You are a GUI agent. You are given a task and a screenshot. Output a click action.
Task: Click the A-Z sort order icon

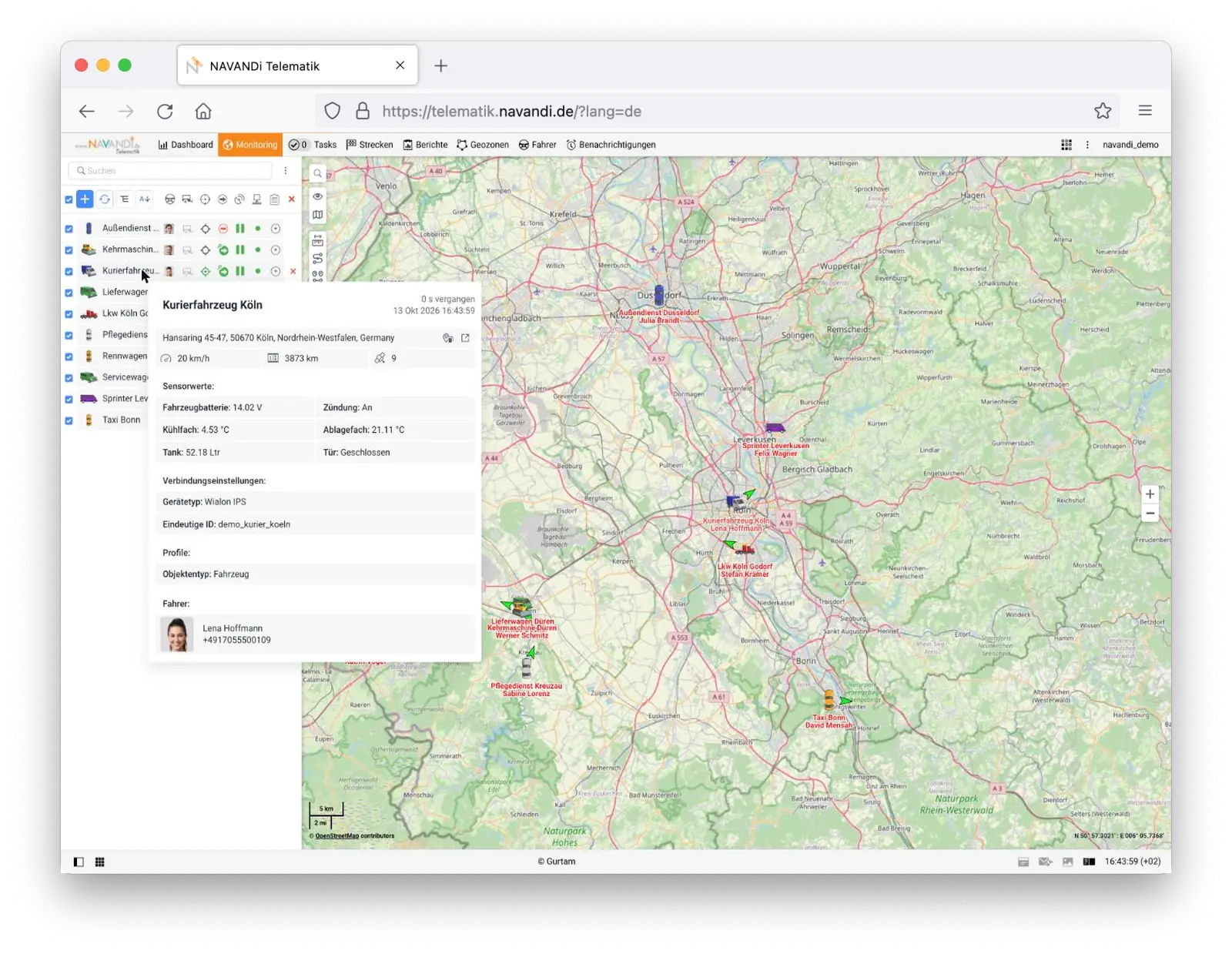pos(144,199)
